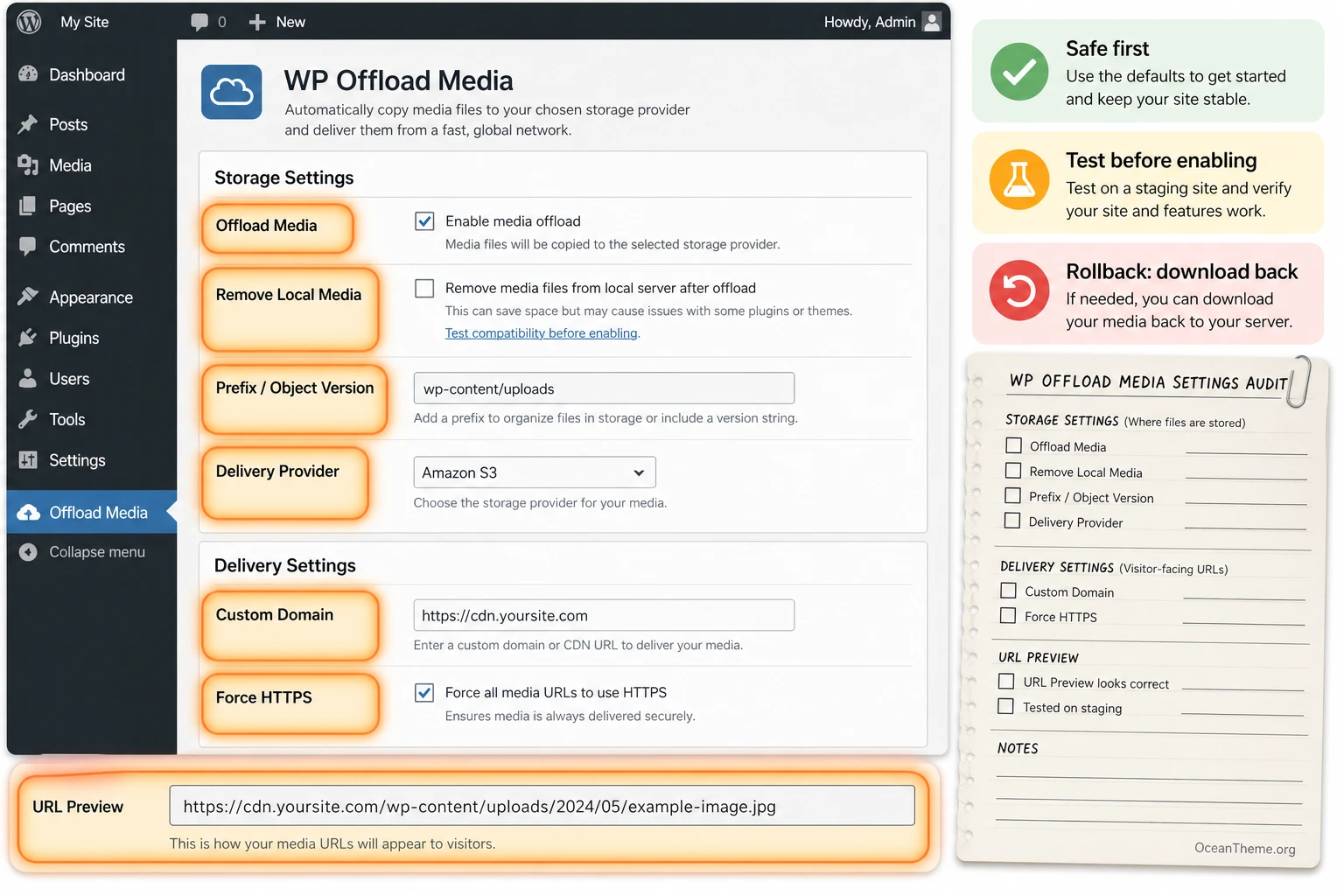Image resolution: width=1344 pixels, height=896 pixels.
Task: Click the green checkmark Safe first icon
Action: point(1019,72)
